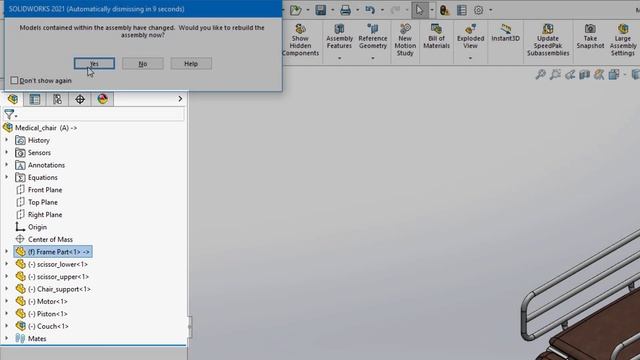Viewport: 640px width, 360px height.
Task: Open File Properties icon
Action: pos(462,10)
